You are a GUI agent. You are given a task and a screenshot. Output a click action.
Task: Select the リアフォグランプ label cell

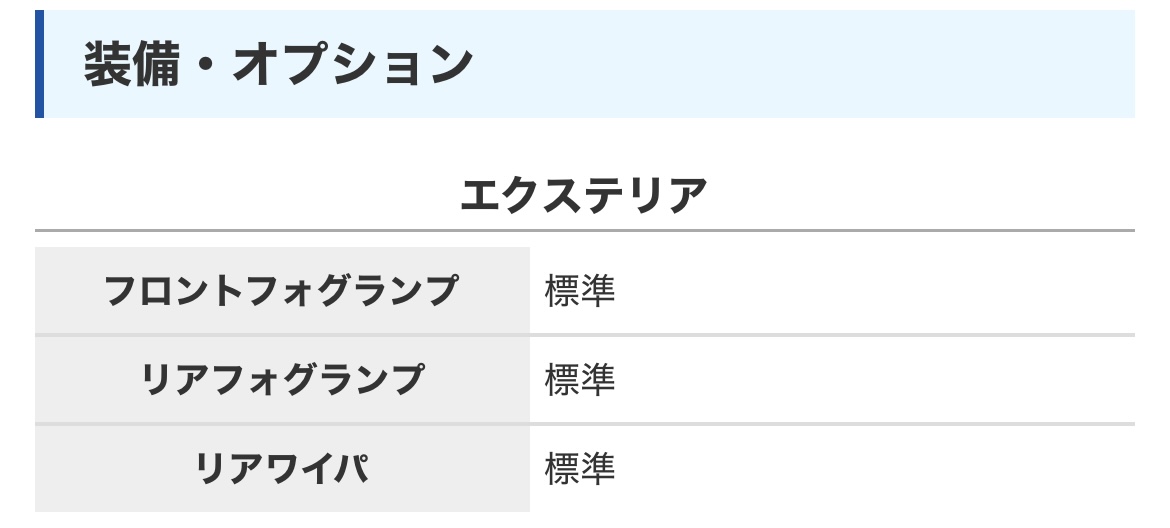coord(282,380)
